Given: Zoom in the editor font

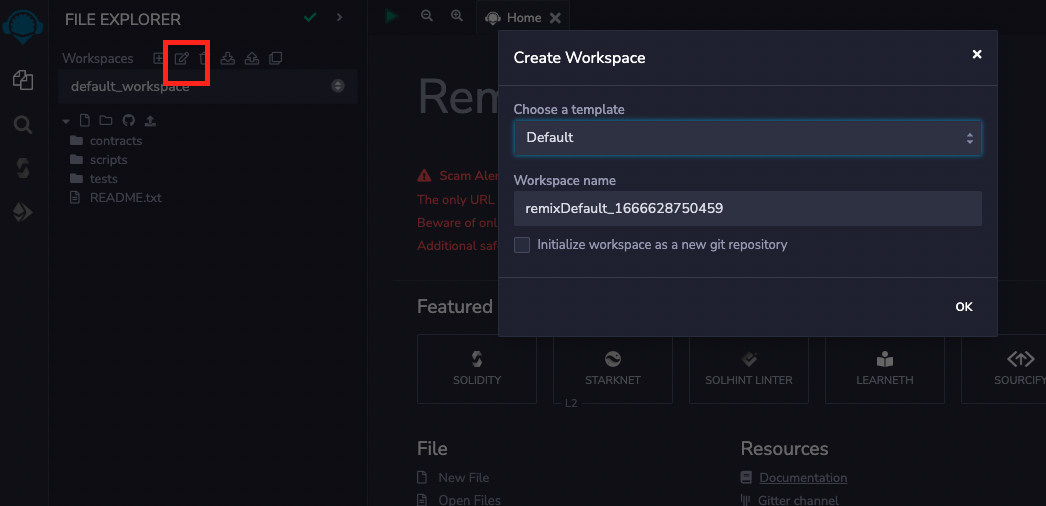Looking at the screenshot, I should pyautogui.click(x=457, y=16).
